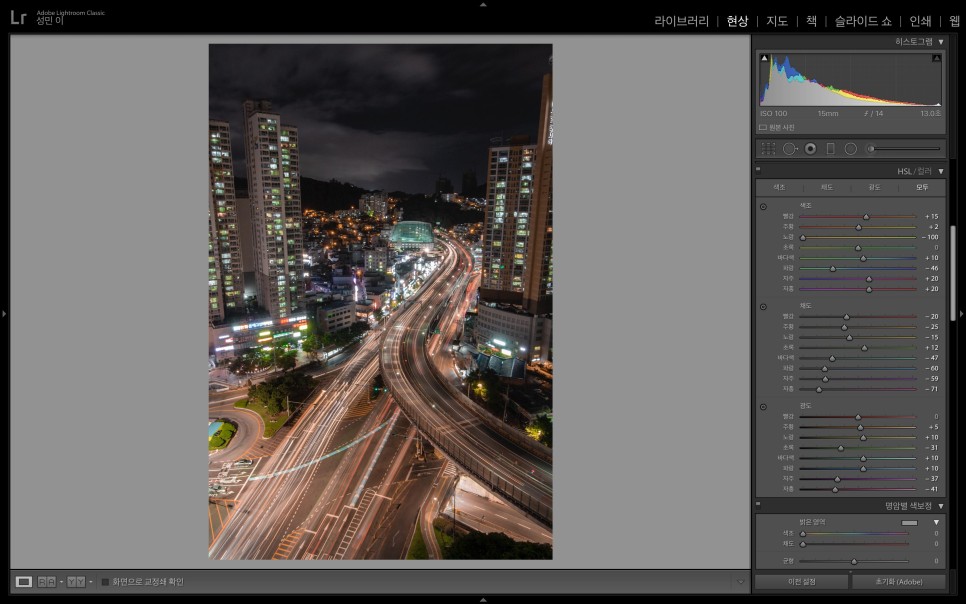Select the 색조 tab in HSL panel
Viewport: 966px width, 604px height.
pyautogui.click(x=779, y=187)
